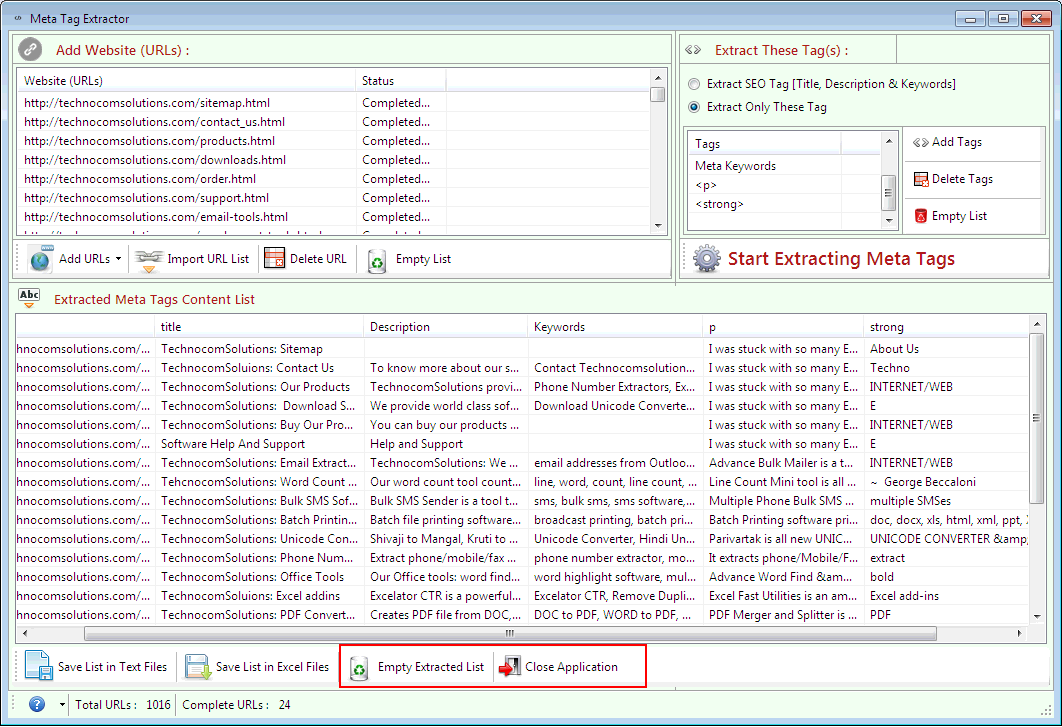Click the Tags column header
Viewport: 1062px width, 727px height.
point(765,144)
